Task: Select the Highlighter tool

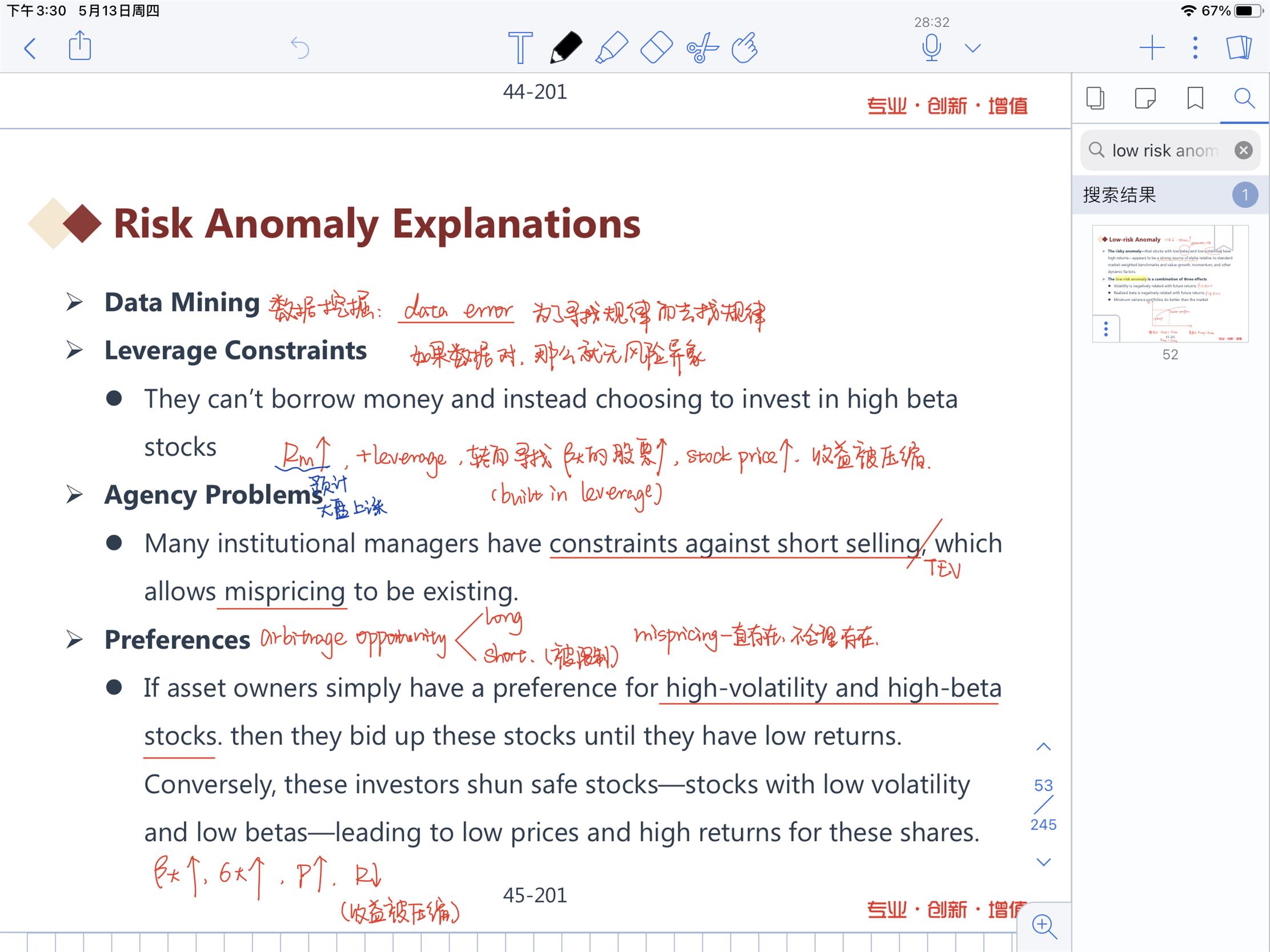Action: click(x=611, y=47)
